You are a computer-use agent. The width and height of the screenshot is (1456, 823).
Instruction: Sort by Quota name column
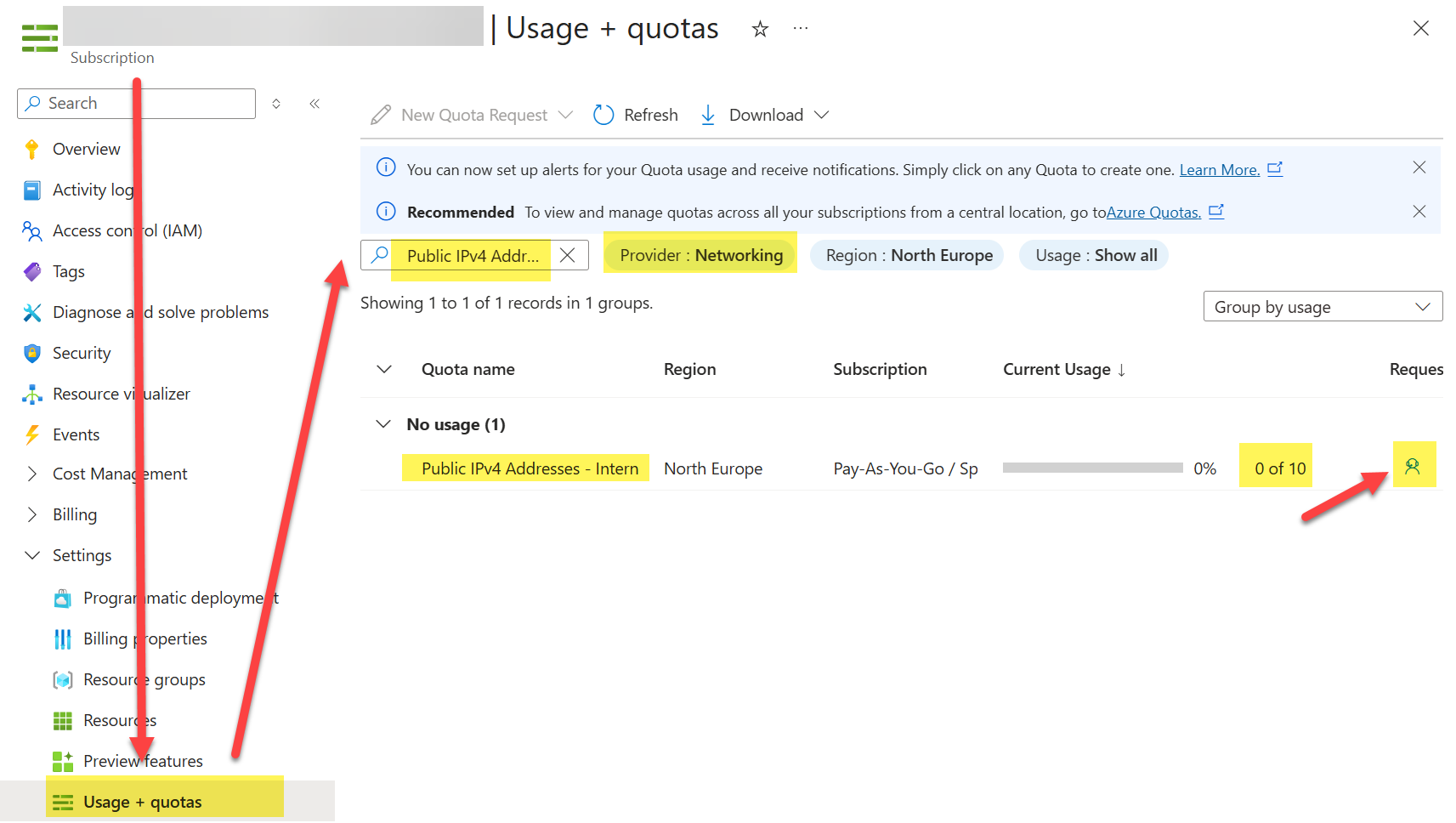point(468,370)
